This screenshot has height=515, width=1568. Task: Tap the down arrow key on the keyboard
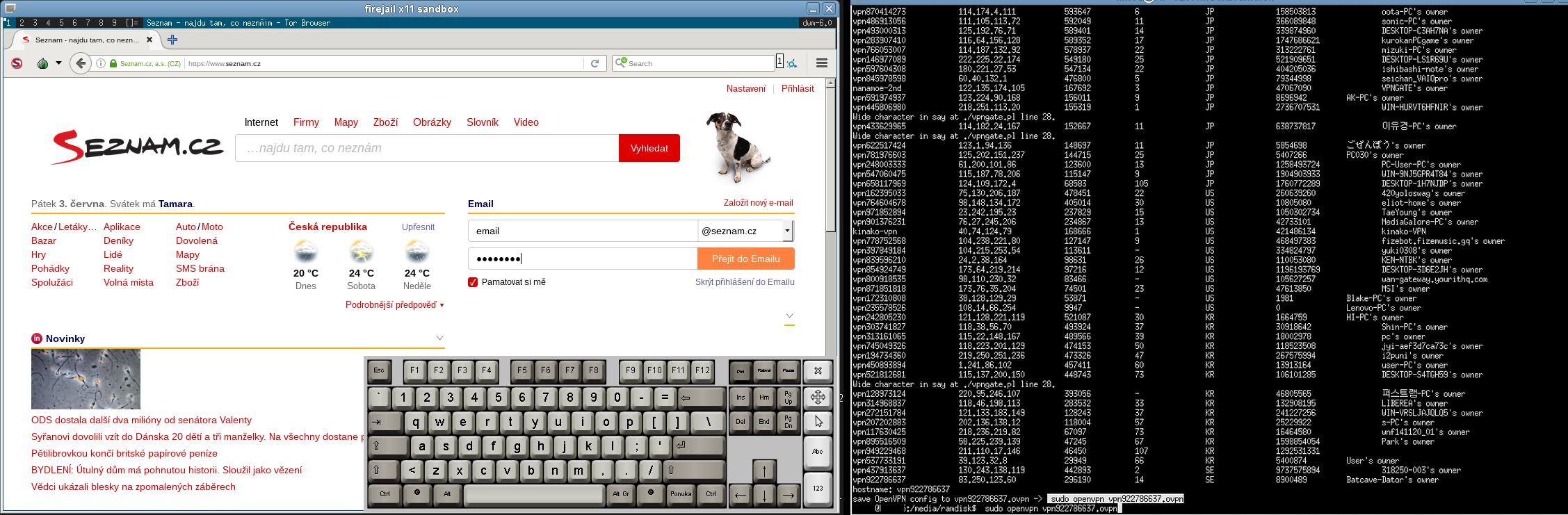tap(764, 495)
